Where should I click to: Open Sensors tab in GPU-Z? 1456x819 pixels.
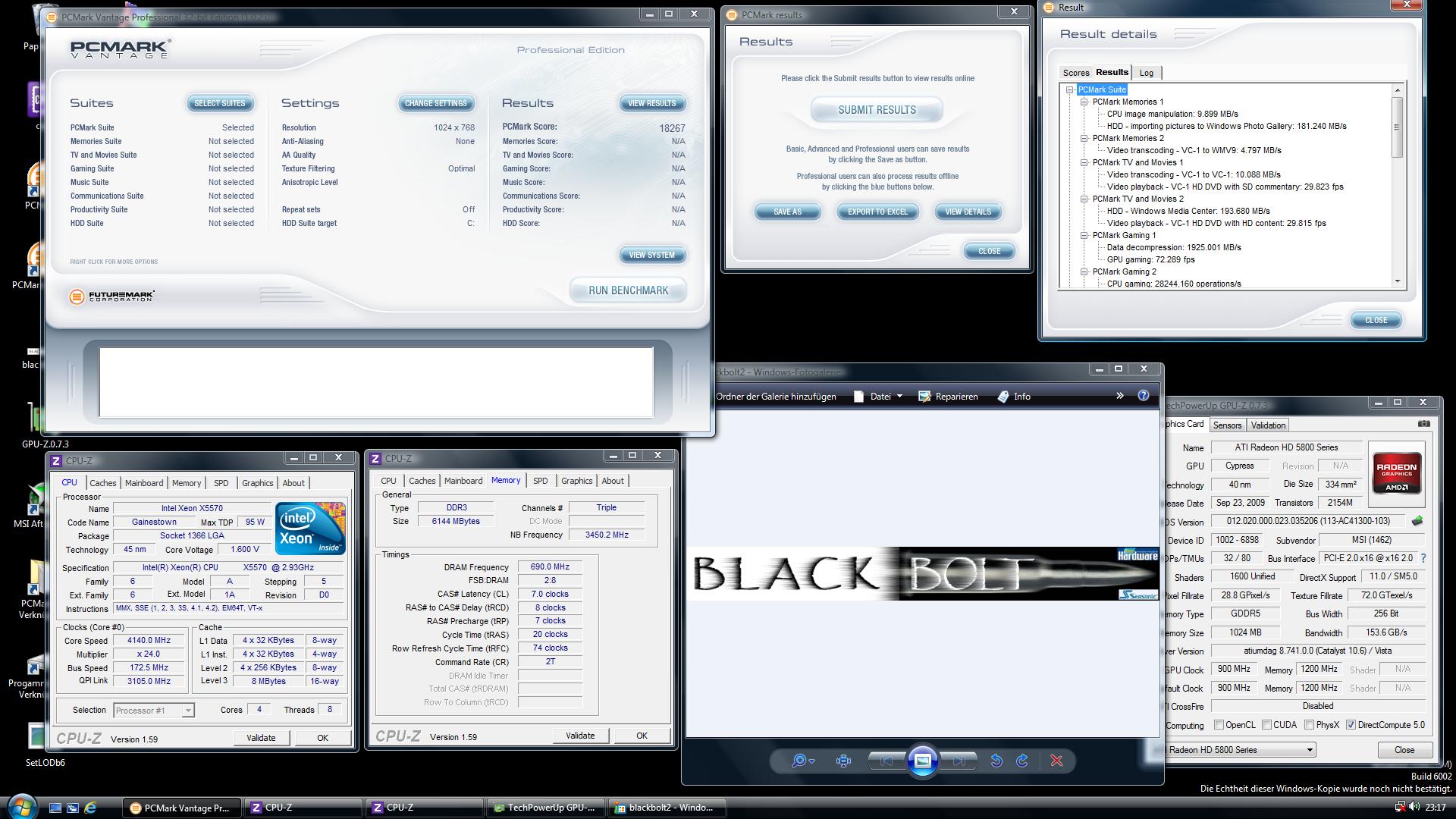tap(1226, 425)
